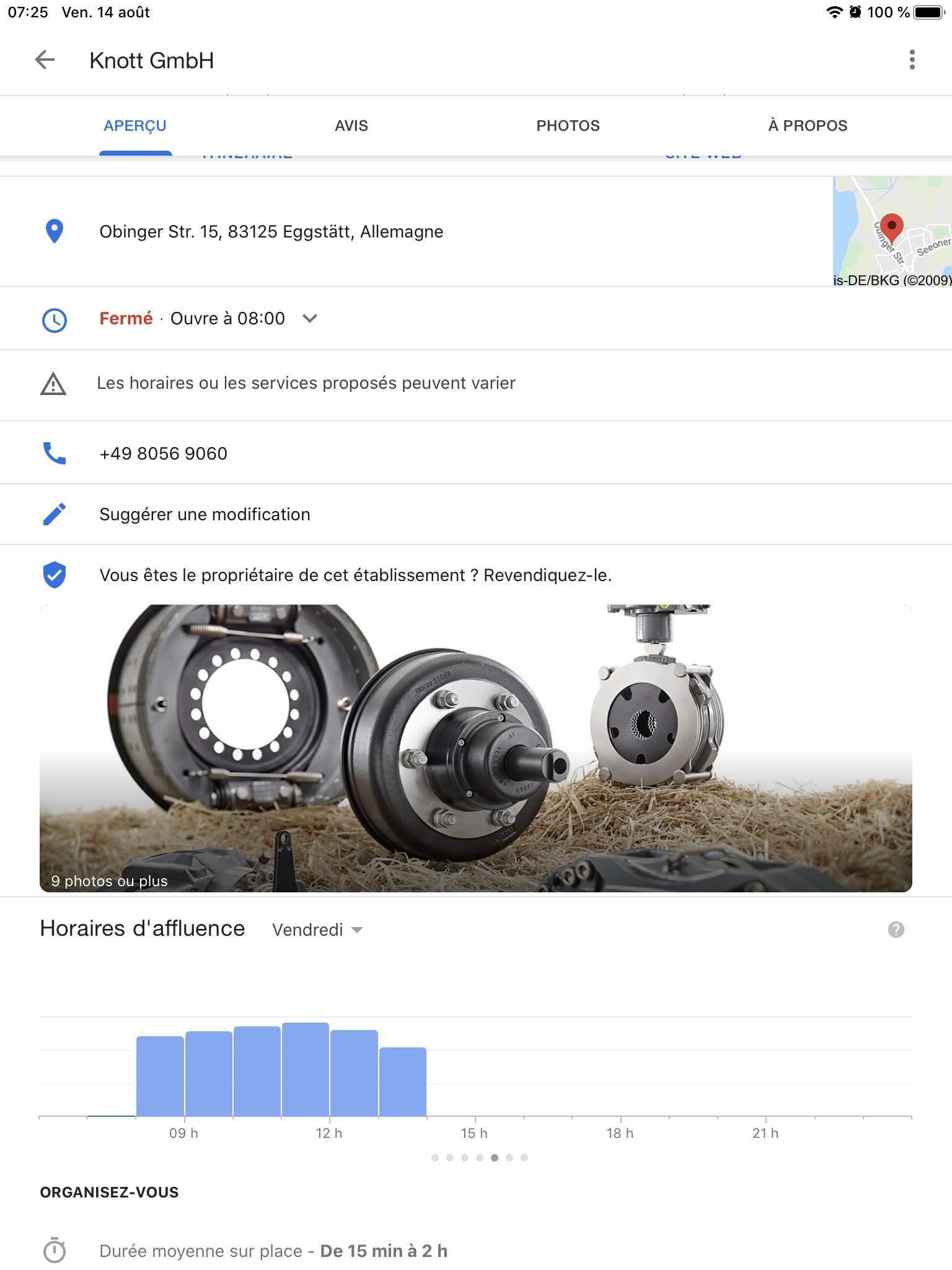Call the number +49 8056 9060
Screen dimensions: 952x1270
[164, 454]
